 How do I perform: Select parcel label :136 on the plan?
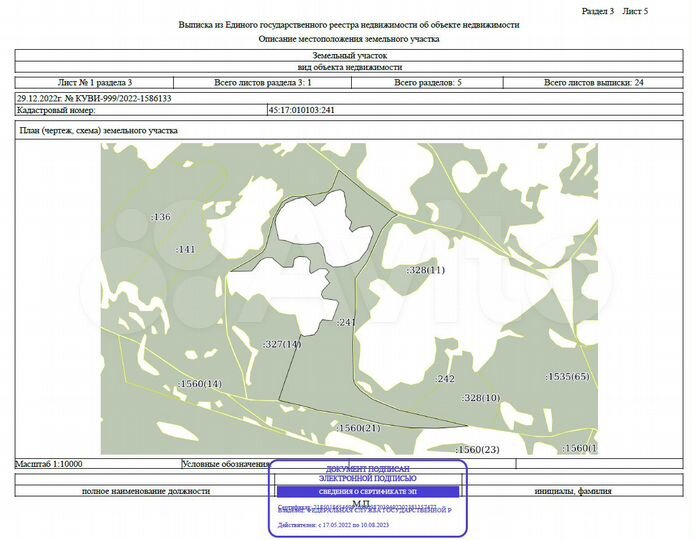point(160,217)
